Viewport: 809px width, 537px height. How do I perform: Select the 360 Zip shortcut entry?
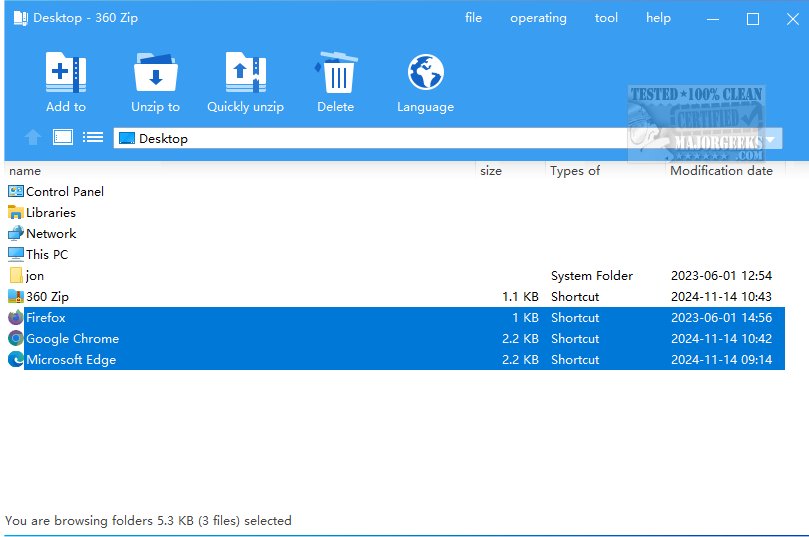[x=47, y=296]
